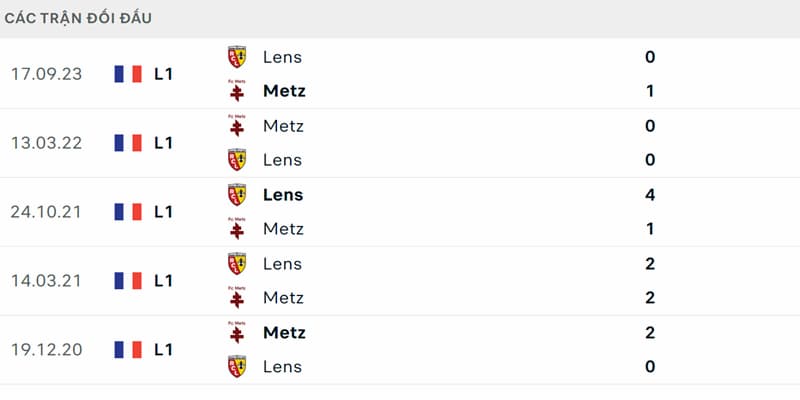The height and width of the screenshot is (400, 800).
Task: Select the L1 league label for 24.10.21
Action: (x=163, y=212)
